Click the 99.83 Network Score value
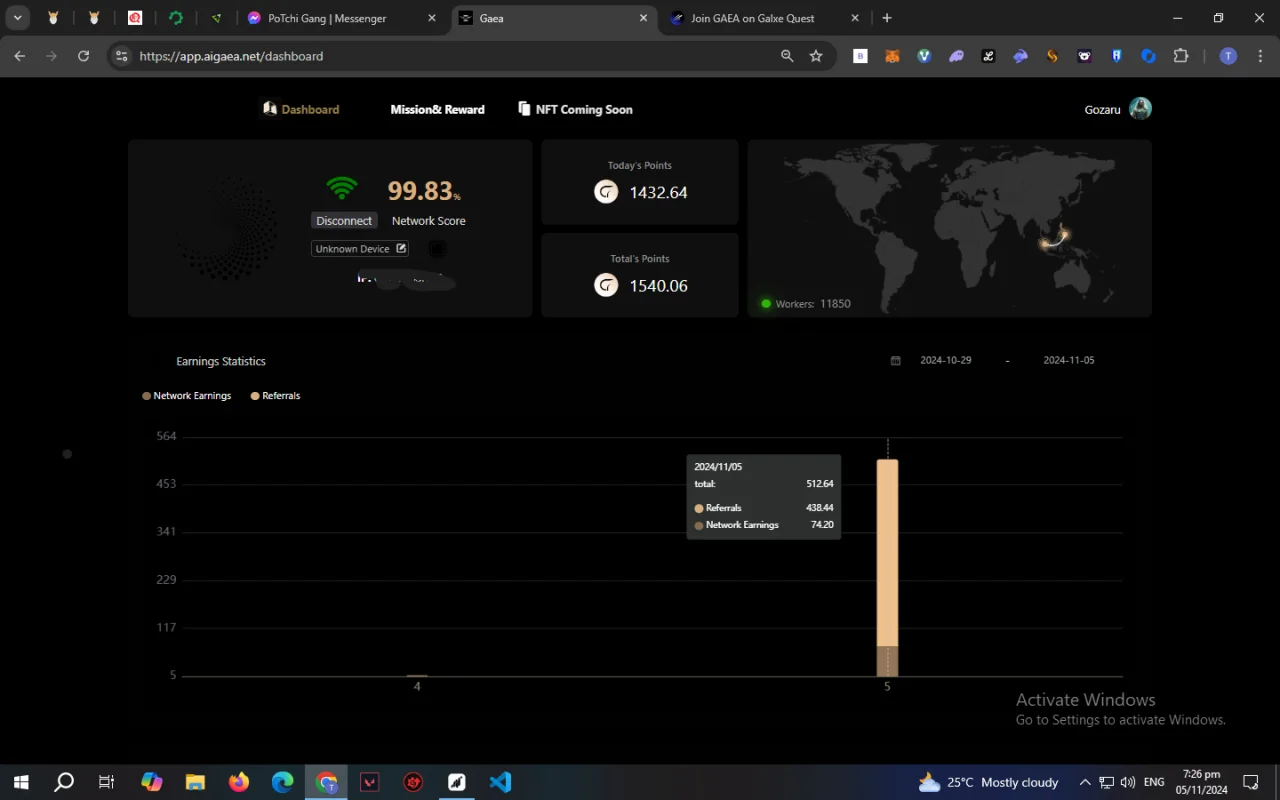The image size is (1280, 800). [x=424, y=191]
